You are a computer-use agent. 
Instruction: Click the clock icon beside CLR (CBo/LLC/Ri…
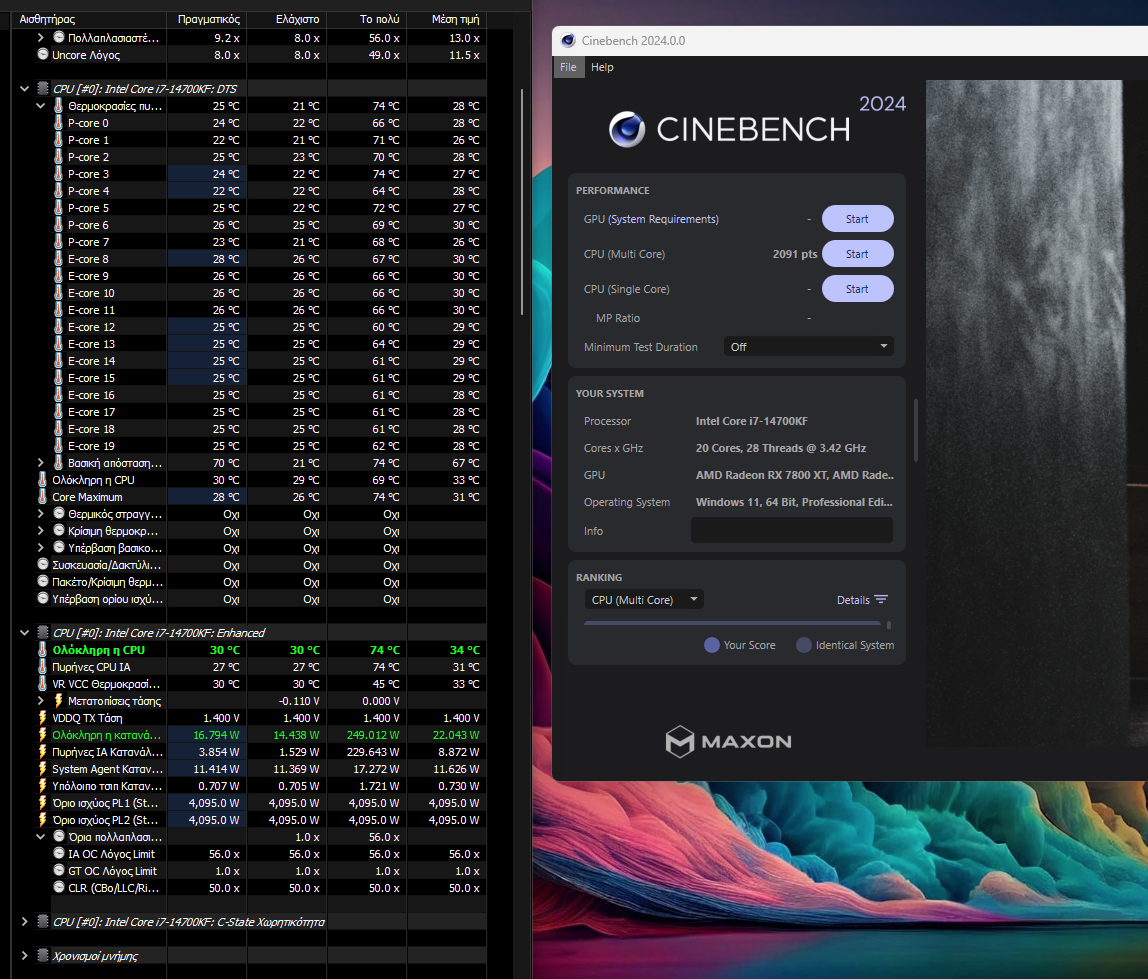pyautogui.click(x=59, y=888)
